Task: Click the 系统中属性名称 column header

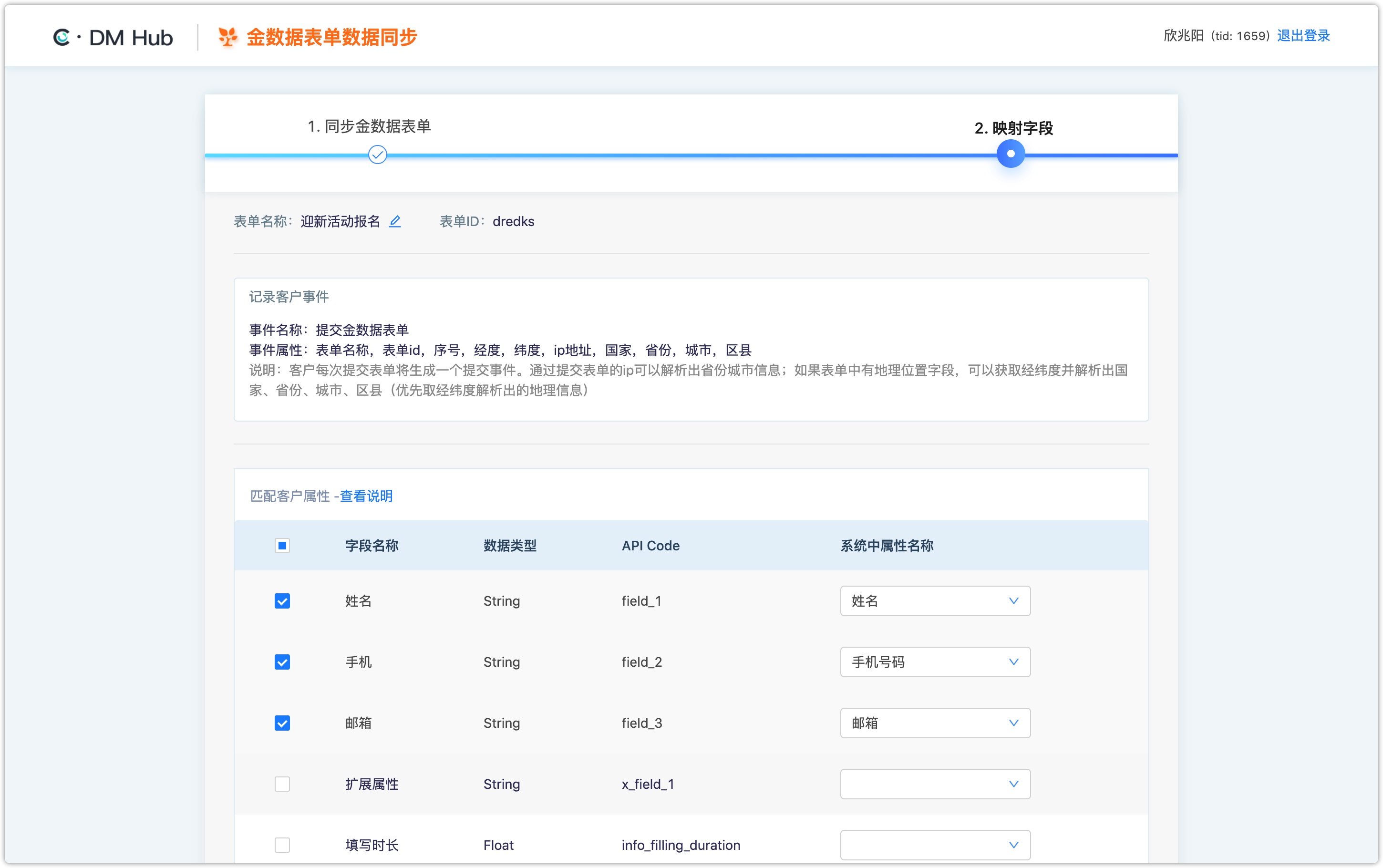Action: pos(887,546)
